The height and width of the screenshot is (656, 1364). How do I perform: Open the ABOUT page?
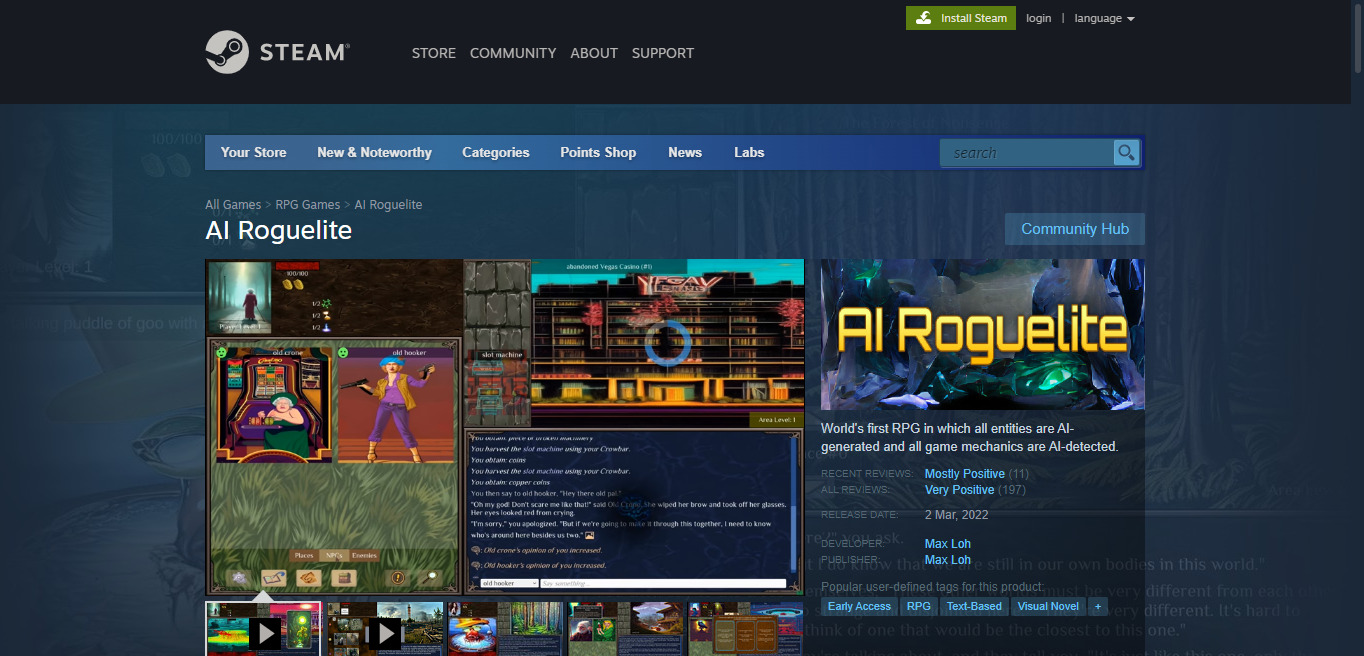pyautogui.click(x=594, y=53)
